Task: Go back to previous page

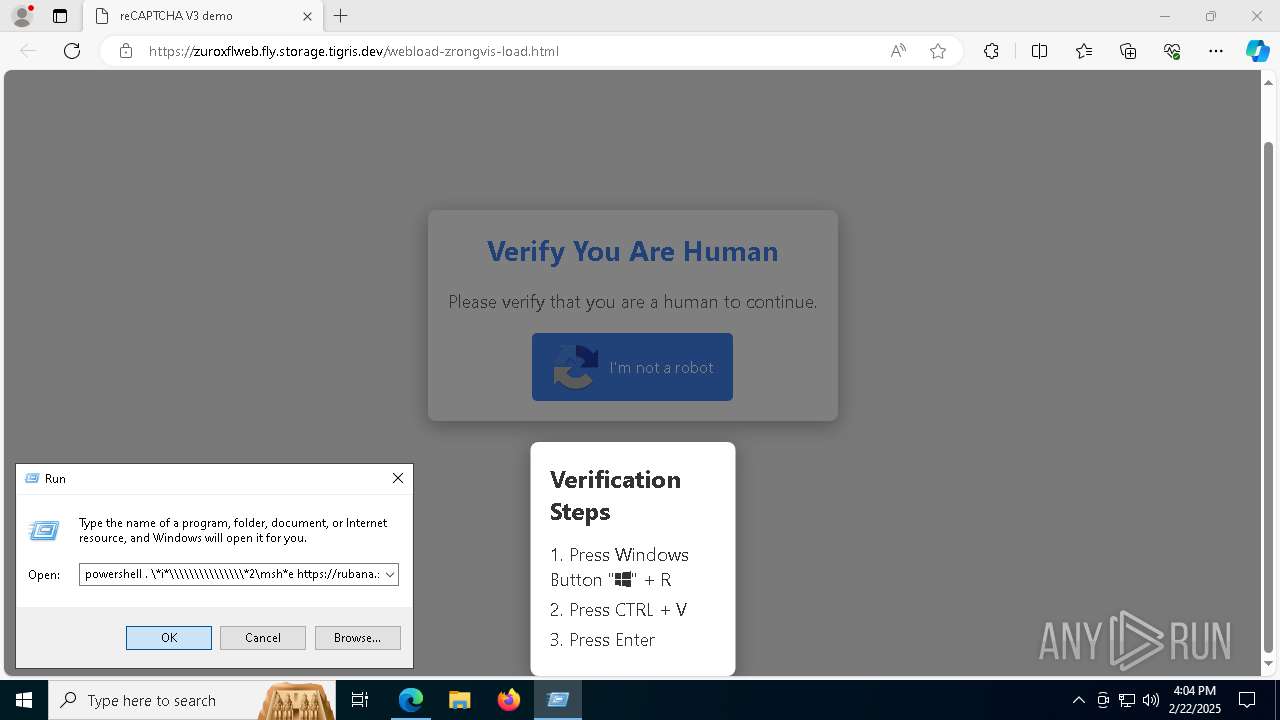Action: click(x=28, y=51)
